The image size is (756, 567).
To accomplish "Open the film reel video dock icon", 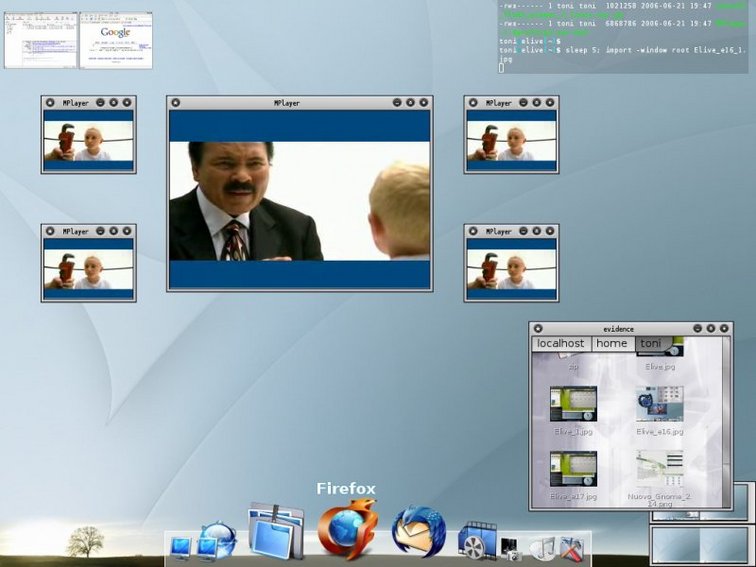I will coord(476,540).
